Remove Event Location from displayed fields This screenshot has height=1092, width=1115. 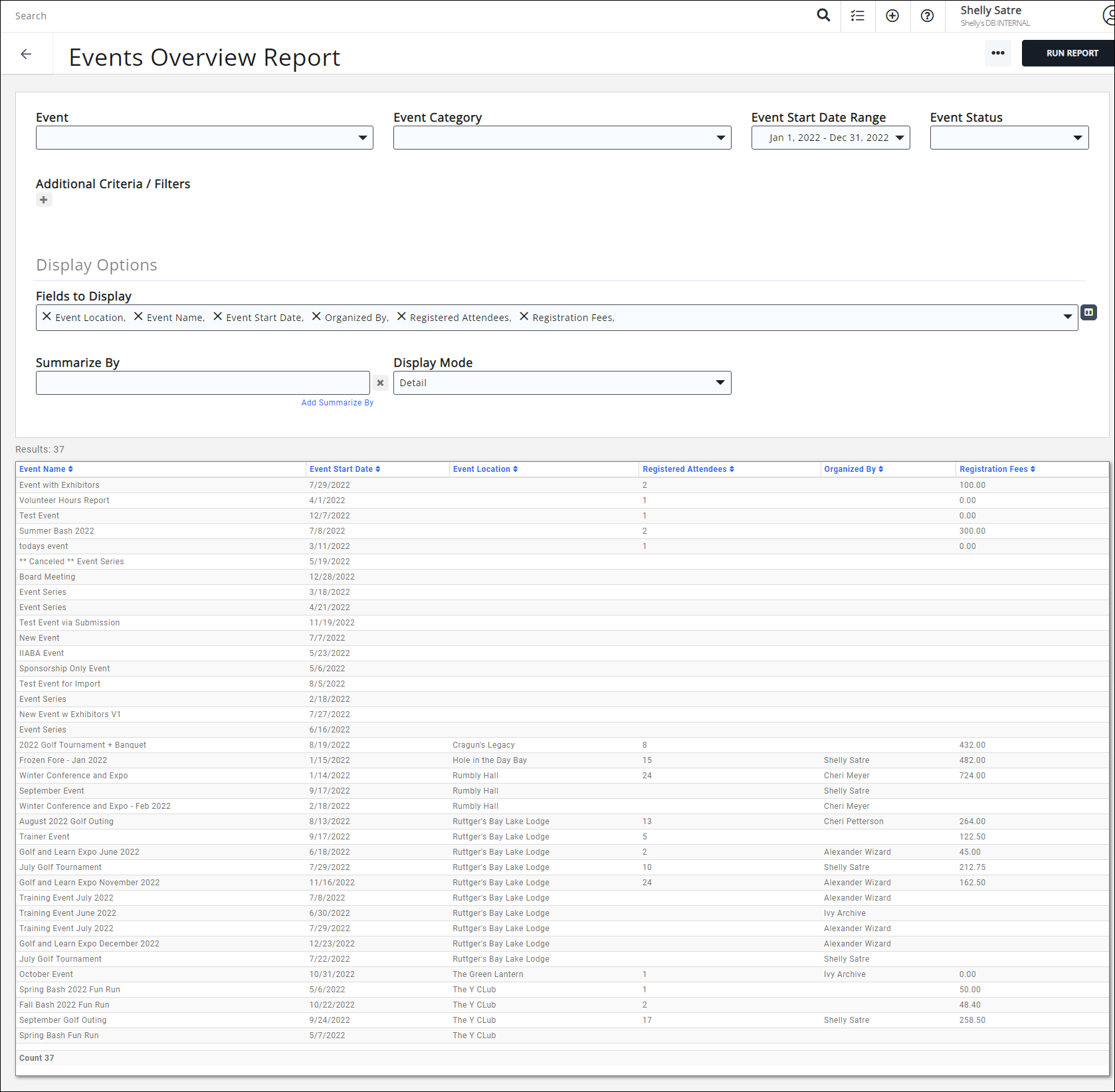(x=47, y=317)
